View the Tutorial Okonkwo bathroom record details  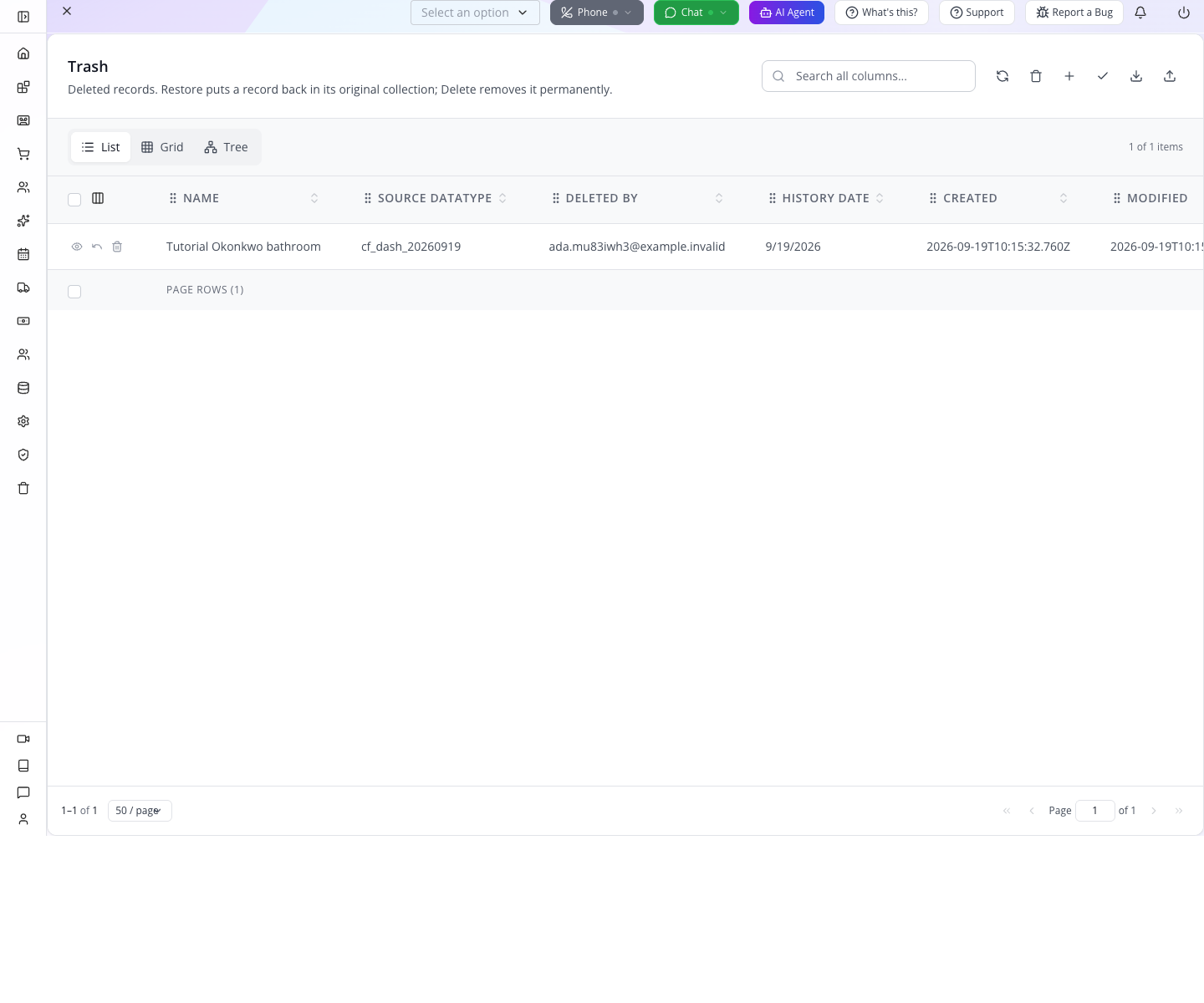[x=77, y=247]
